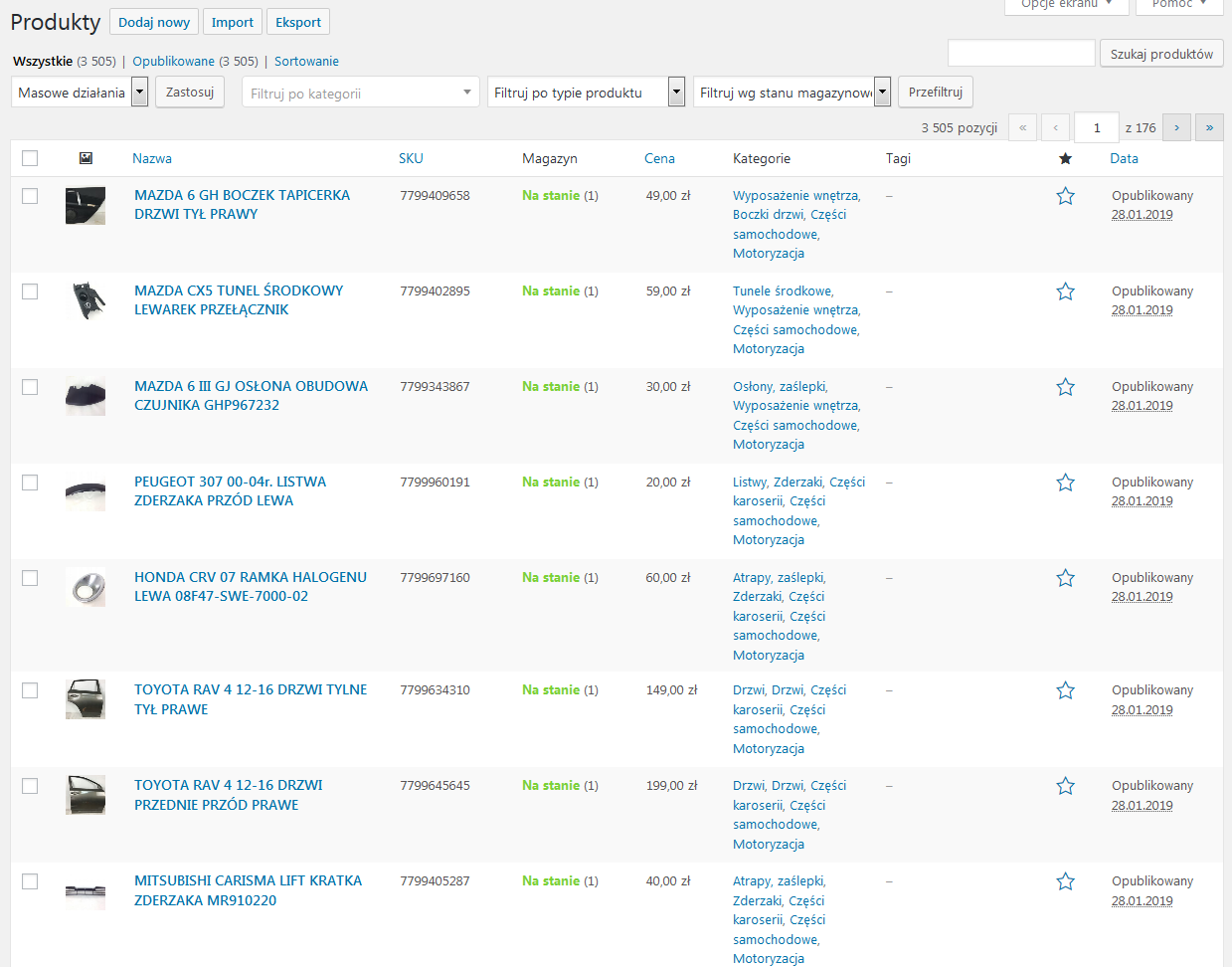Filter by Boczki drzwi category link
The height and width of the screenshot is (967, 1232).
(x=768, y=215)
